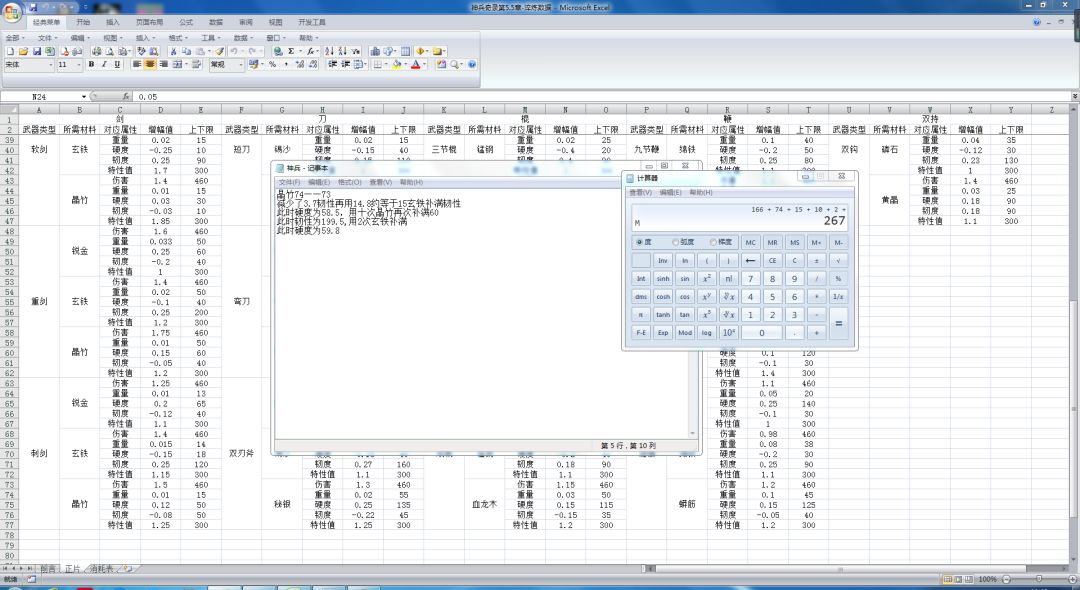This screenshot has width=1080, height=590.
Task: Click the Format Painter brush icon
Action: (x=220, y=51)
